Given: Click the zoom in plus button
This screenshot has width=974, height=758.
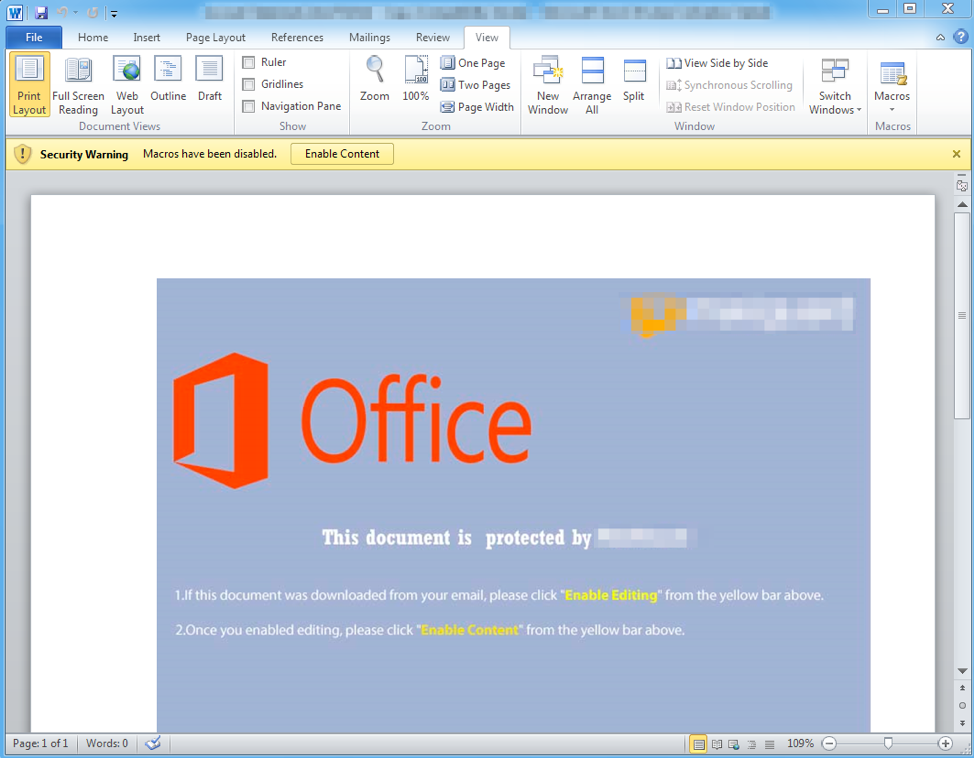Looking at the screenshot, I should pyautogui.click(x=945, y=743).
